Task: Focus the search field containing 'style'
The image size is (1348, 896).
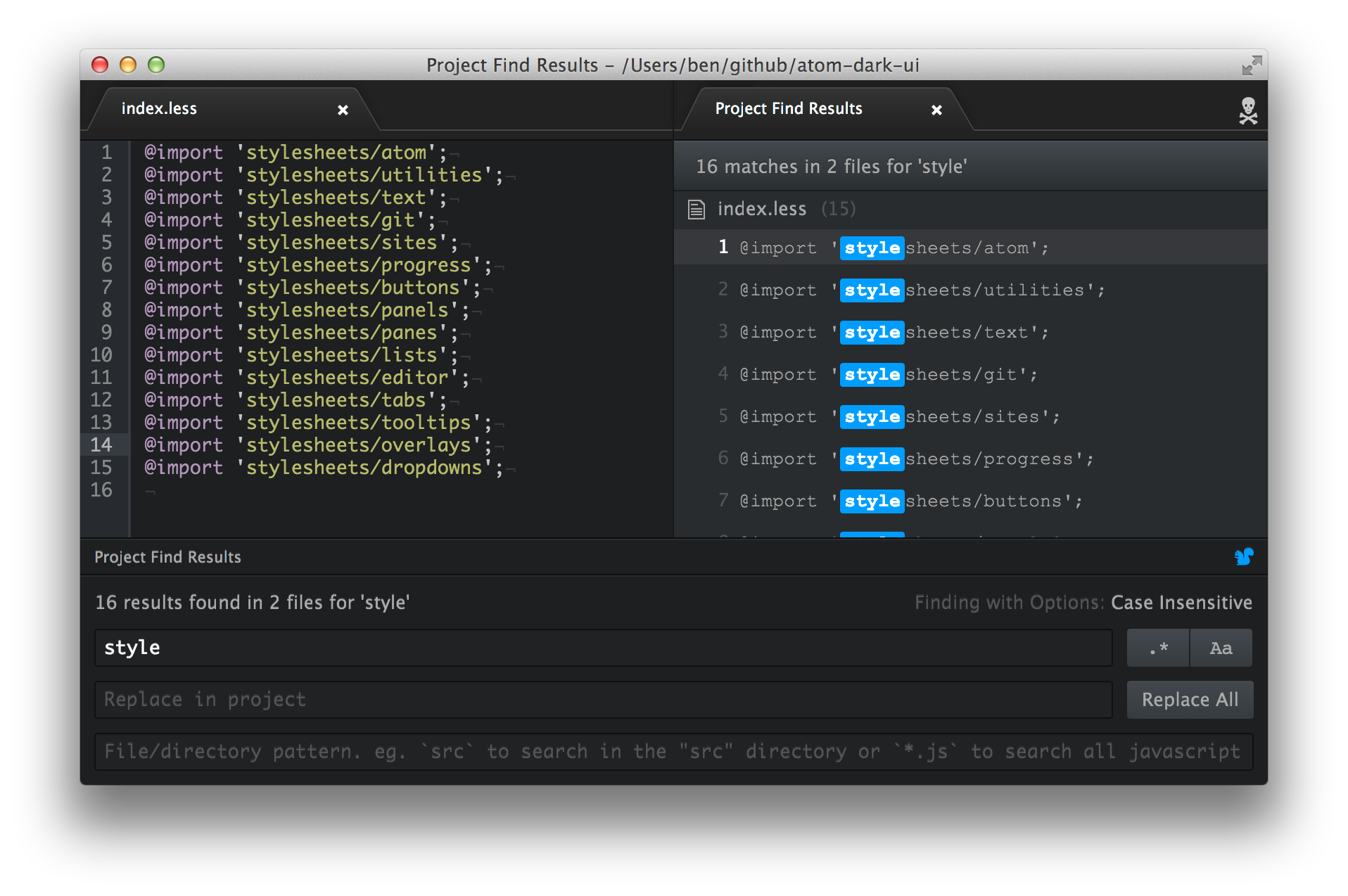Action: pyautogui.click(x=603, y=648)
